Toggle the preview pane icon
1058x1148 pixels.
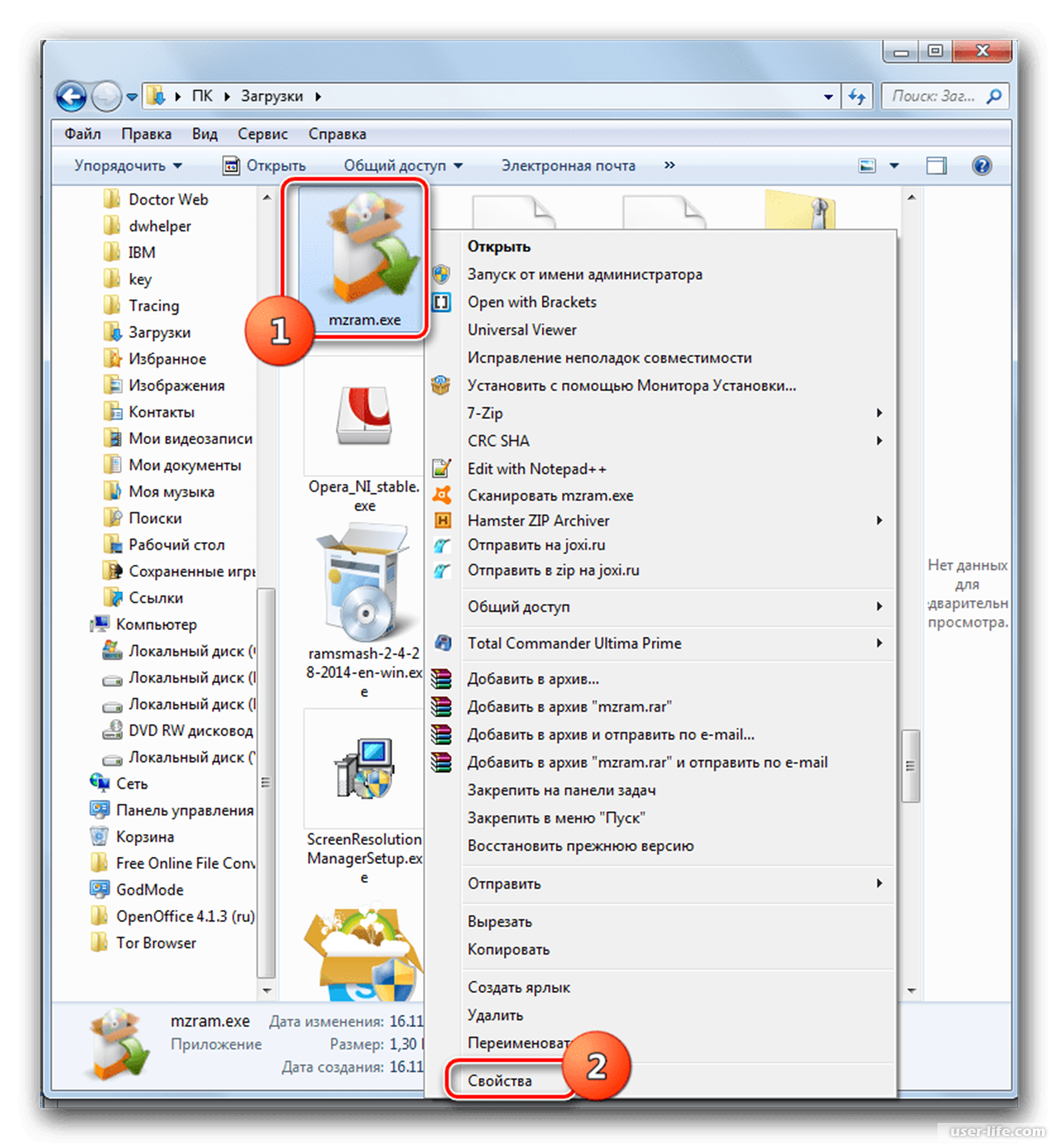936,166
